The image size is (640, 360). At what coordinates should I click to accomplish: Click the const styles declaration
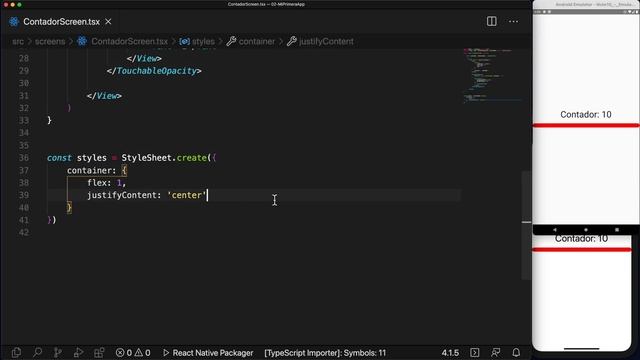(77, 158)
